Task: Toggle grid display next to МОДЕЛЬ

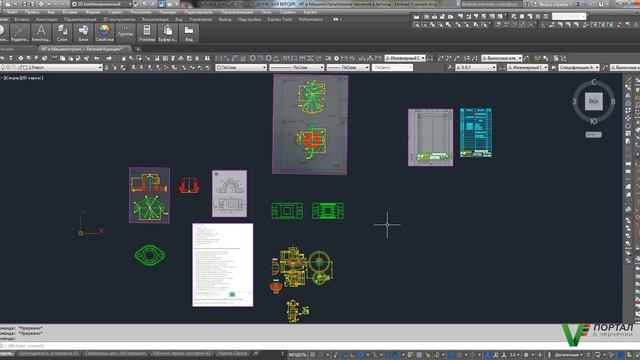Action: 313,355
